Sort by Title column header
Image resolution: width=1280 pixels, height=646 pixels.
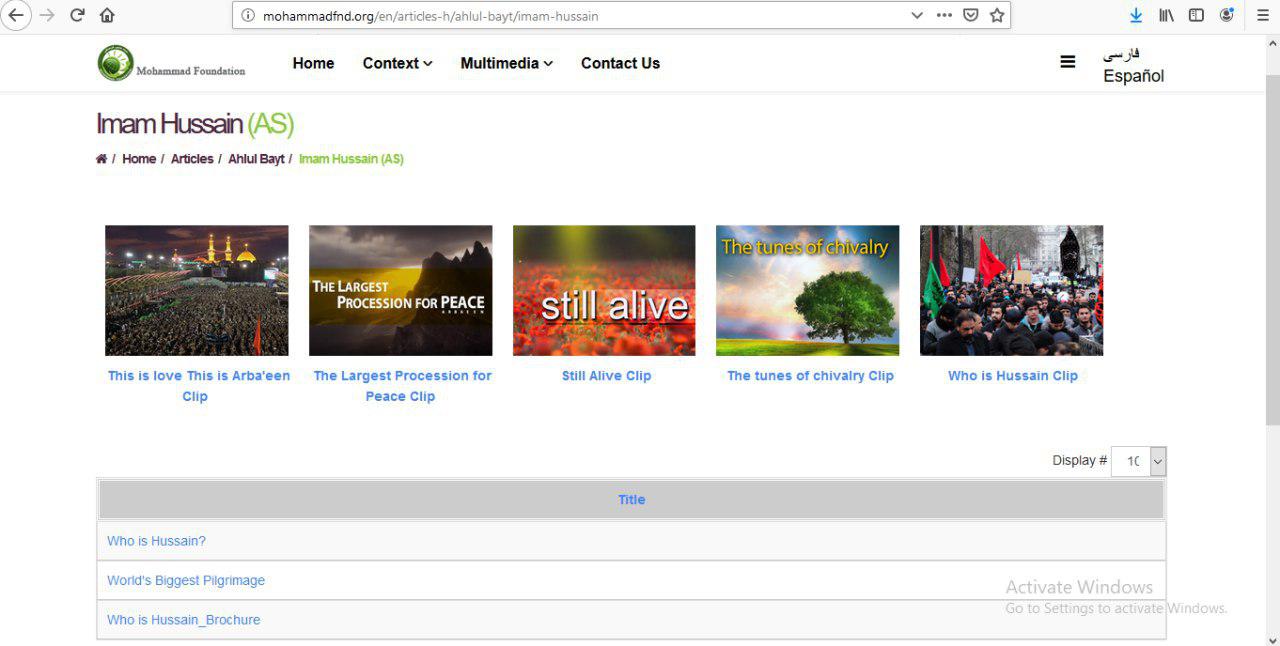631,500
